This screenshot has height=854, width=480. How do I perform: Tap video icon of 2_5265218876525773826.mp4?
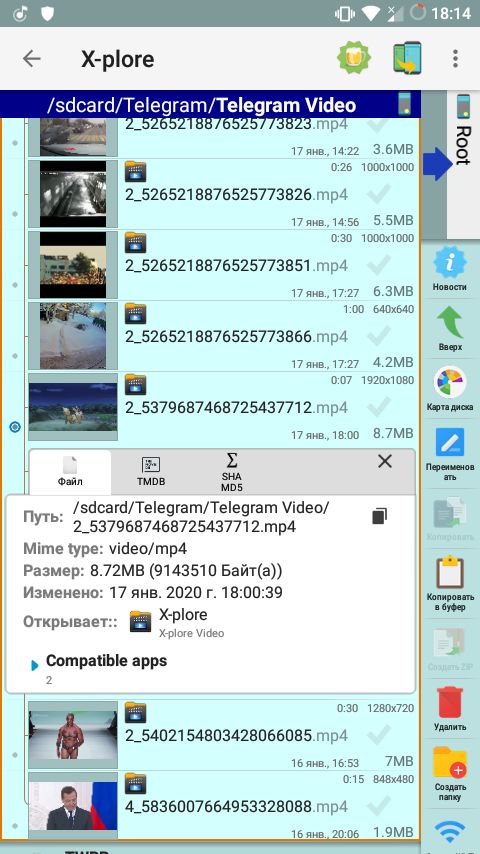[135, 172]
